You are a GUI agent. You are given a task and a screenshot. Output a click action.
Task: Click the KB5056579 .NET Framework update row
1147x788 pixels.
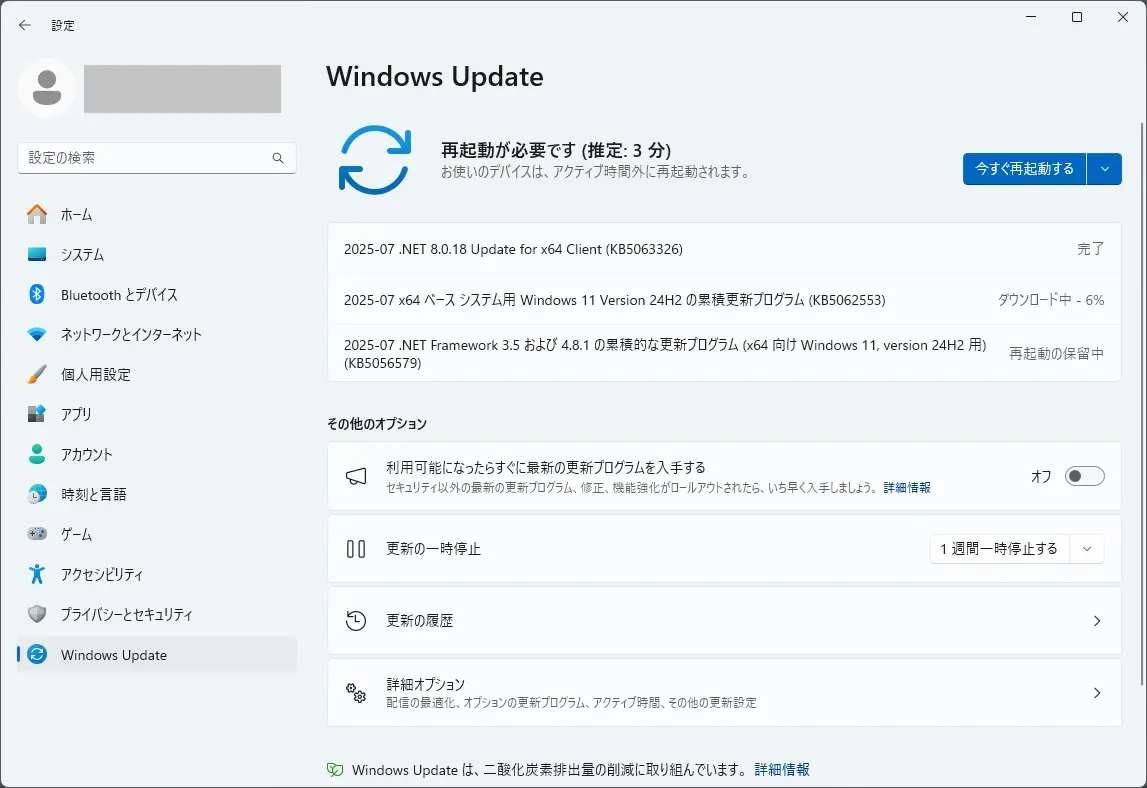[724, 353]
